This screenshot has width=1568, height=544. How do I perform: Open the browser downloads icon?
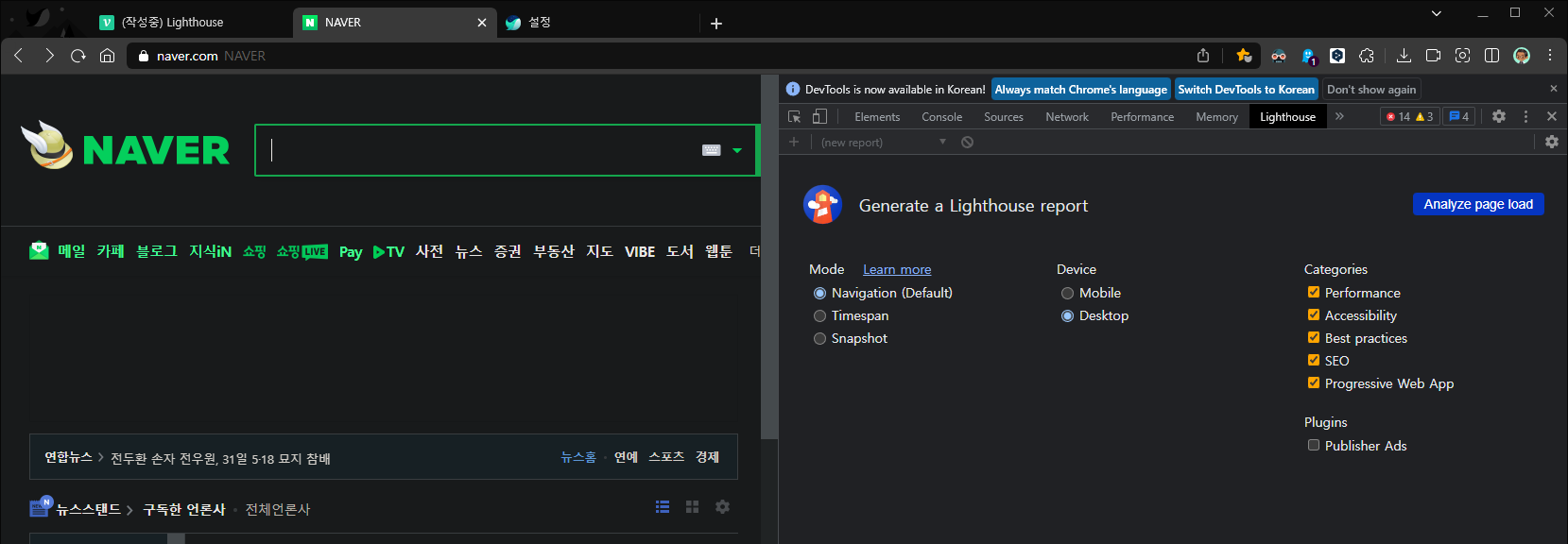click(x=1404, y=56)
